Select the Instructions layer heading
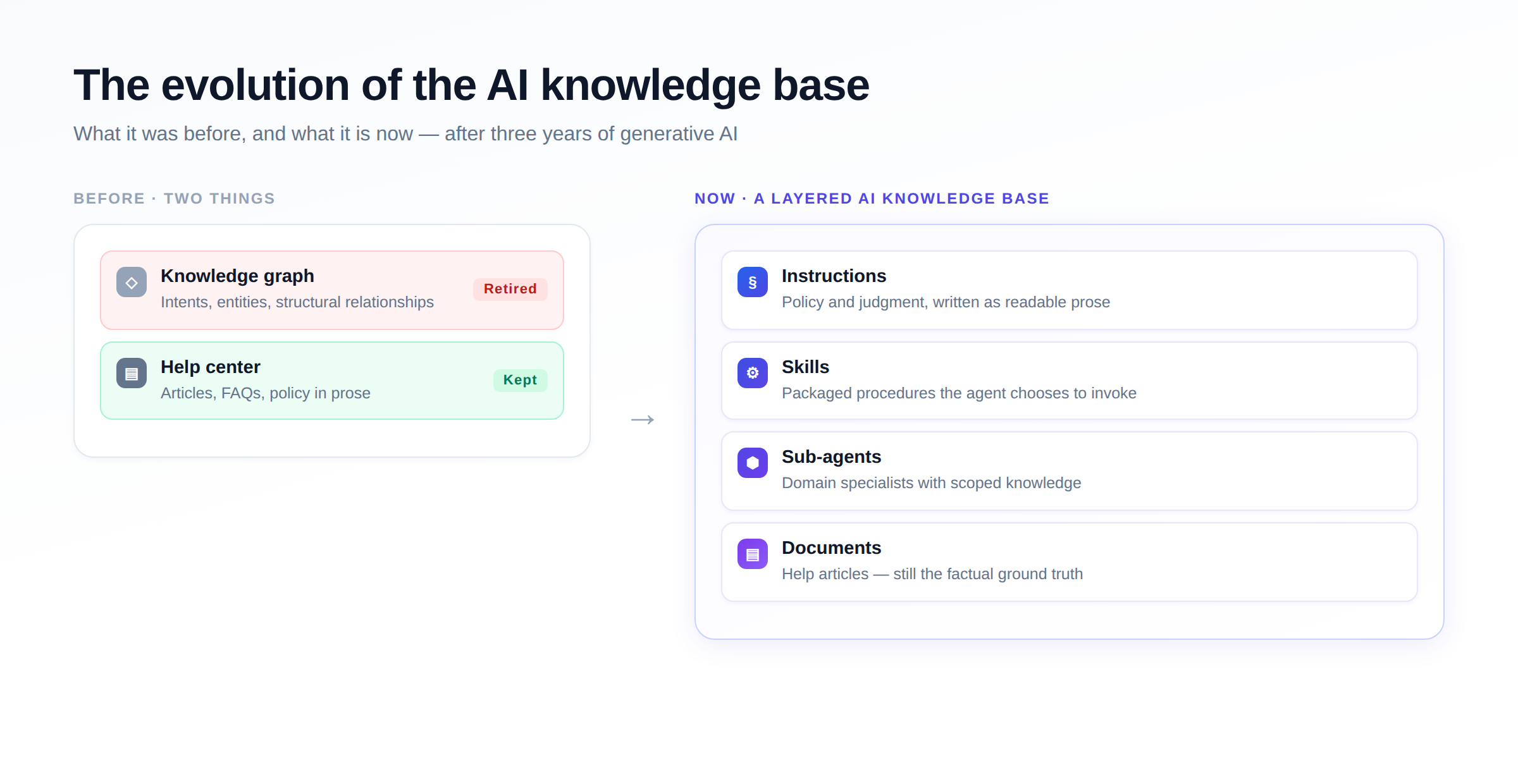This screenshot has height=784, width=1518. click(834, 276)
